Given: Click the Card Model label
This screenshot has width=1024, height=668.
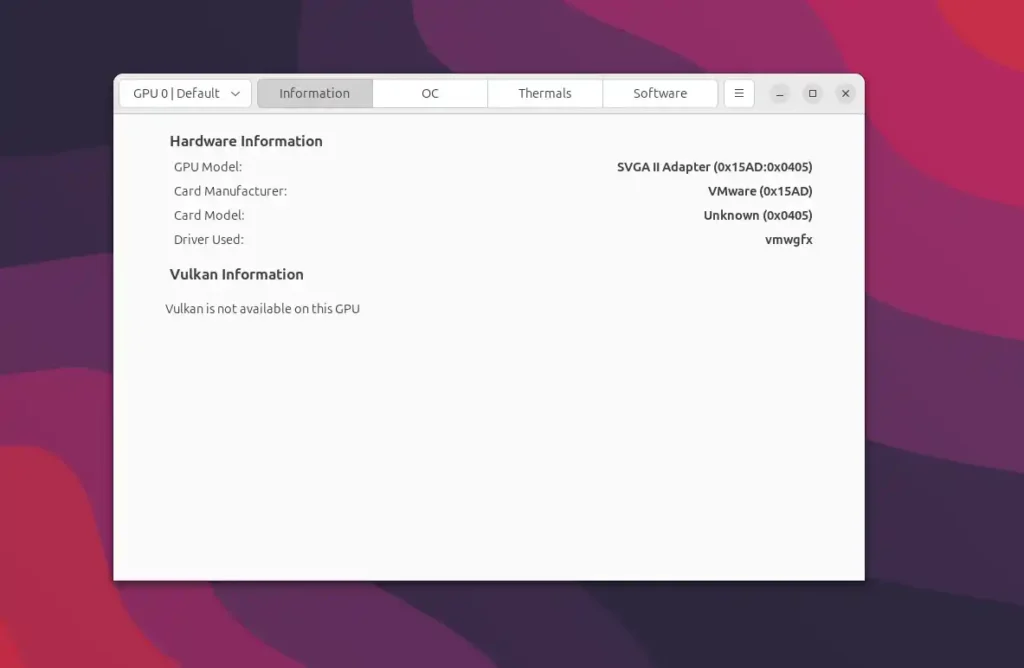Looking at the screenshot, I should [209, 215].
